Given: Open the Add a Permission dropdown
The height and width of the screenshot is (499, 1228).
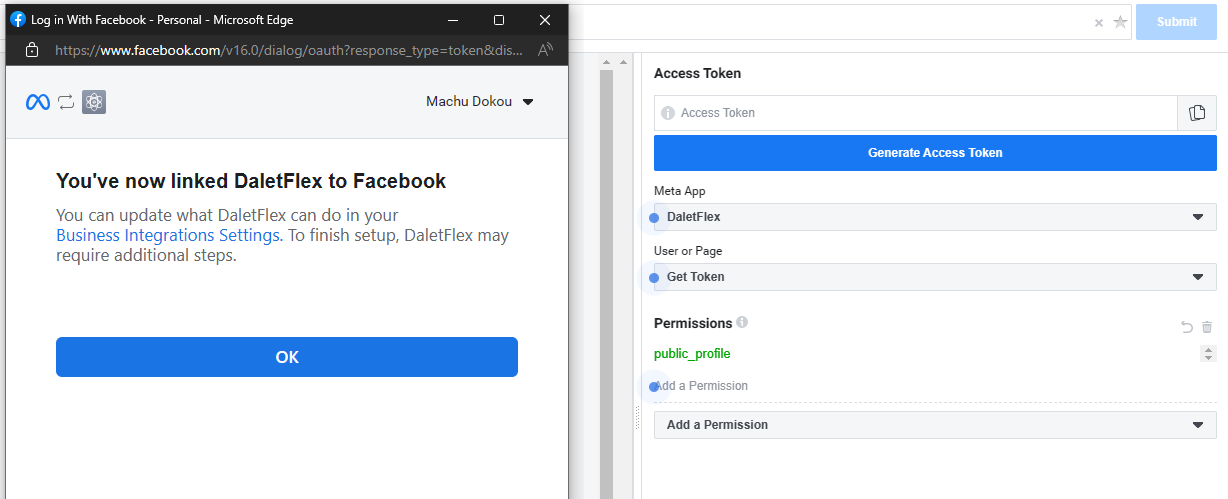Looking at the screenshot, I should coord(935,425).
